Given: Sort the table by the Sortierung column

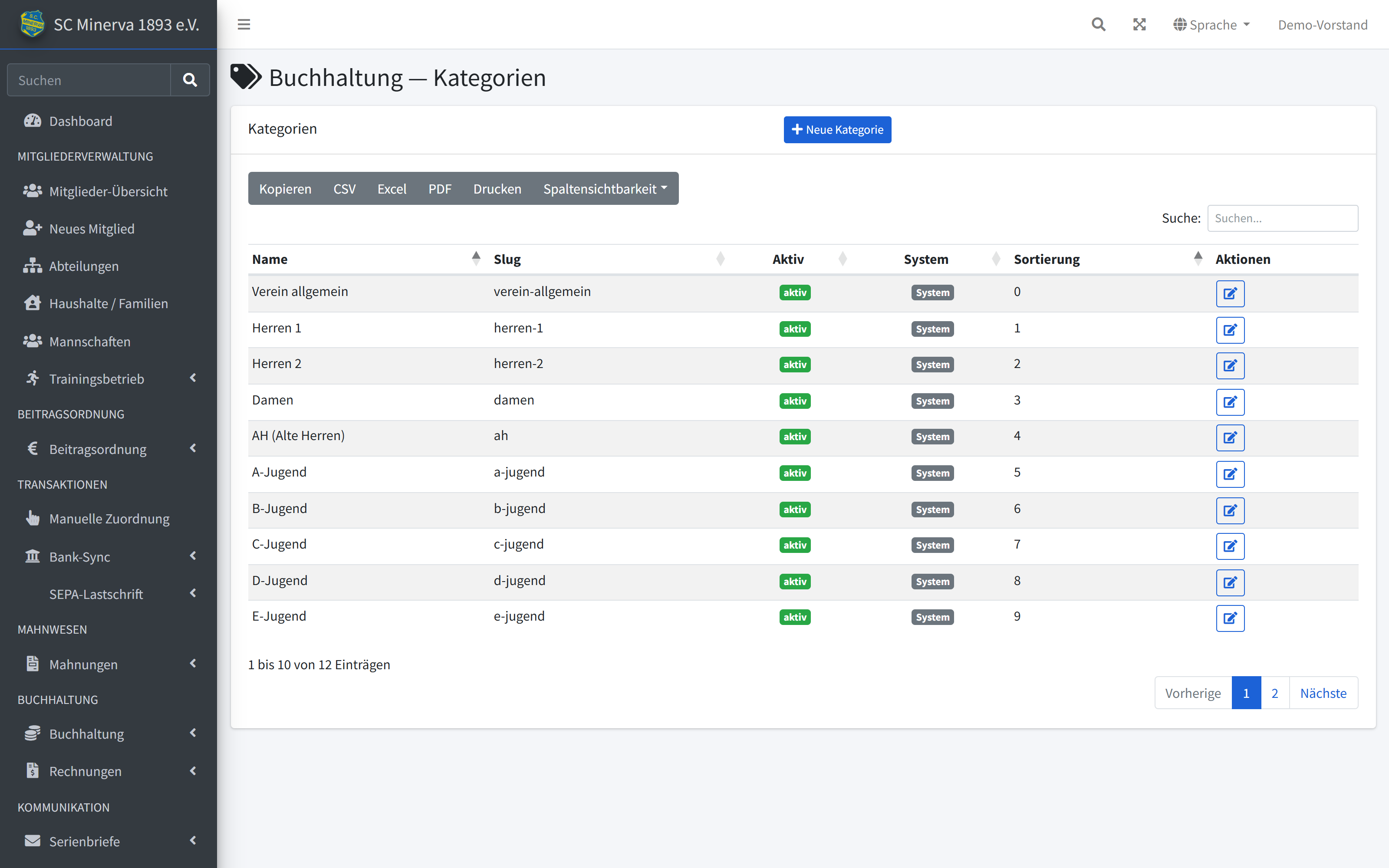Looking at the screenshot, I should tap(1110, 259).
